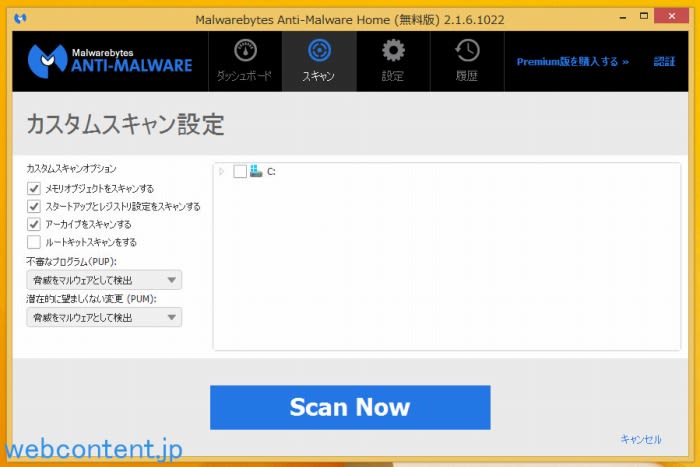This screenshot has width=700, height=467.
Task: Click the Scan Now button
Action: (x=350, y=407)
